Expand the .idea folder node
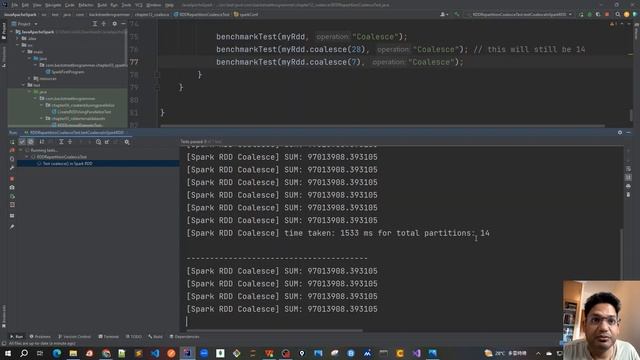This screenshot has height=360, width=640. pyautogui.click(x=18, y=38)
